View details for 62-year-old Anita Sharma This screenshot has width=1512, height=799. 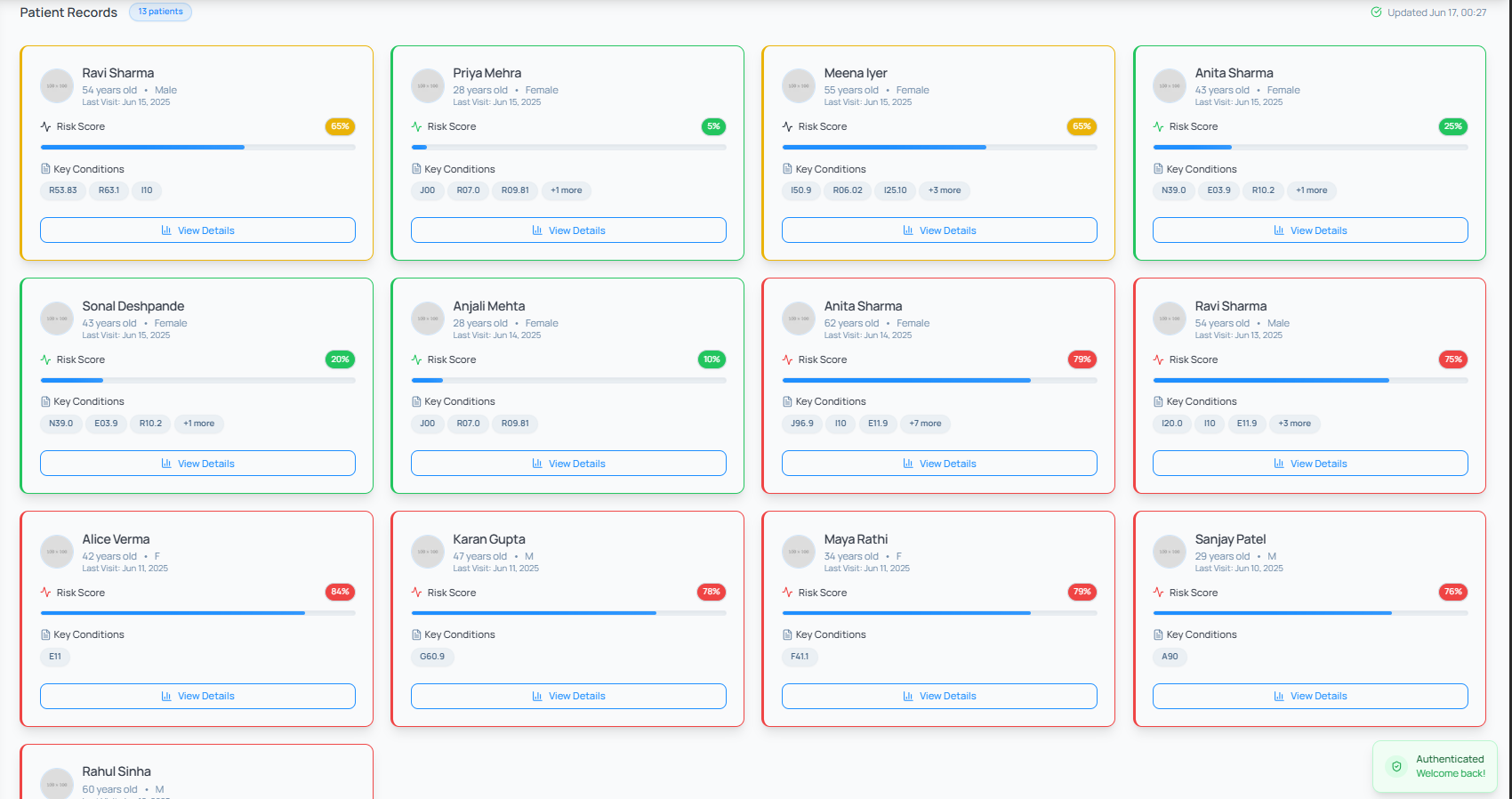coord(939,463)
